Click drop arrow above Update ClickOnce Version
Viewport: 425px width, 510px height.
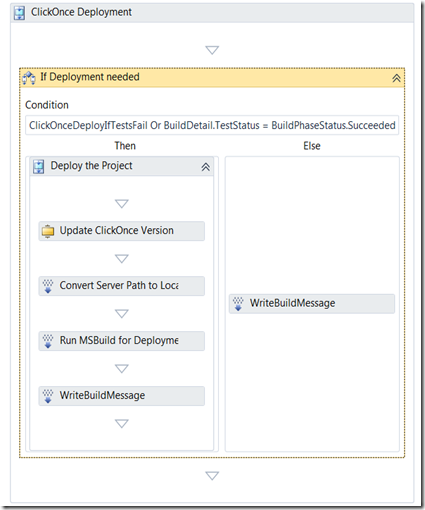point(122,204)
